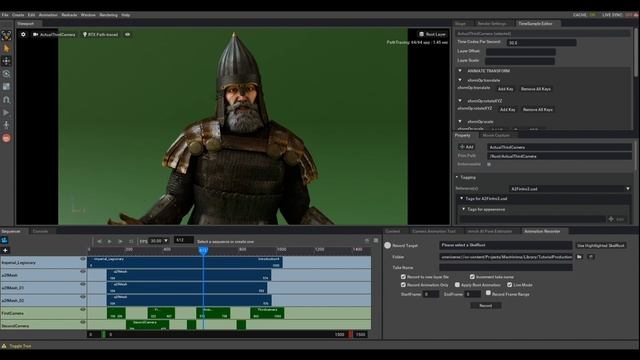Switch to Movie Capture tab
The width and height of the screenshot is (640, 360).
click(x=496, y=135)
